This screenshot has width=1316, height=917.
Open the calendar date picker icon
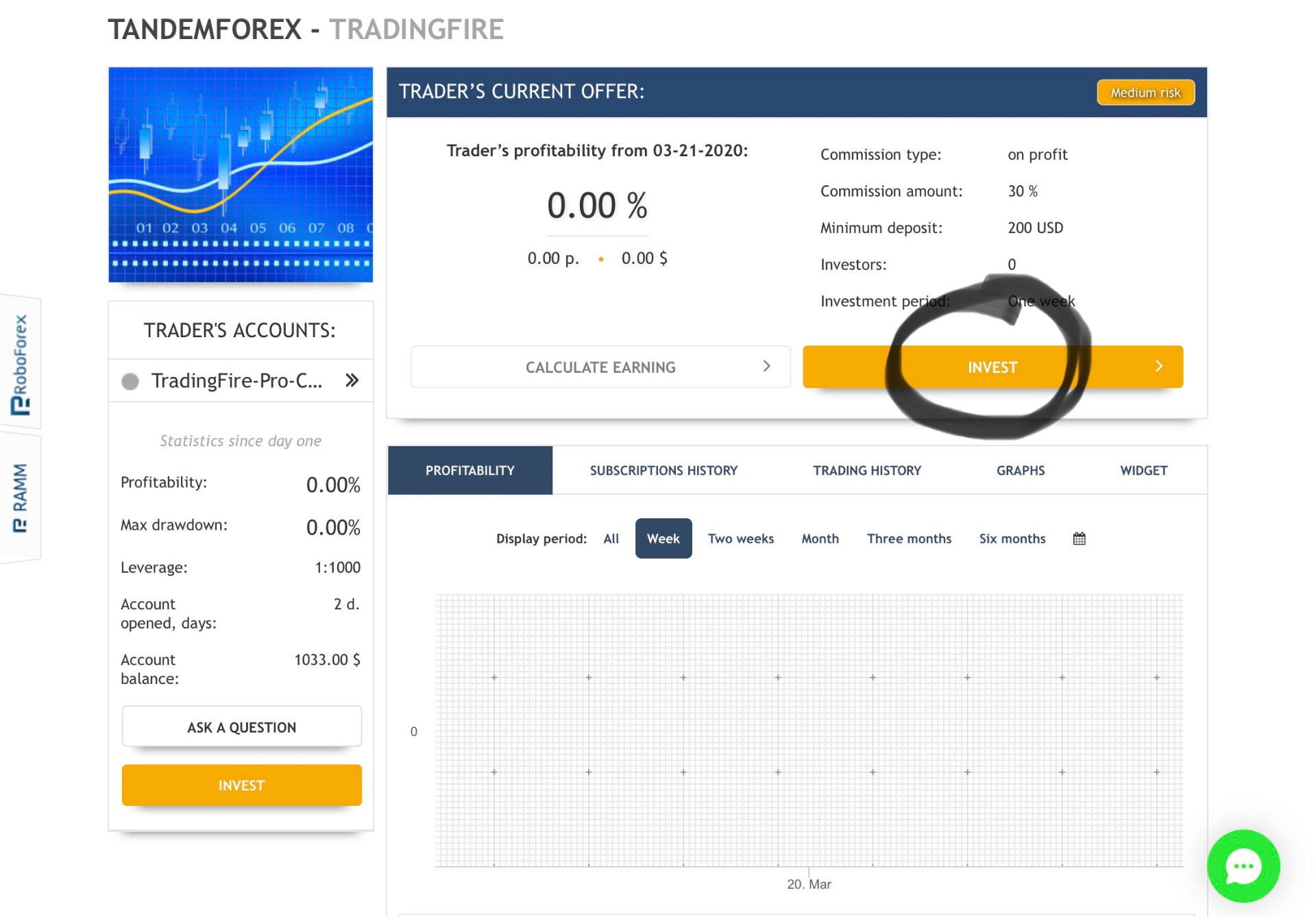[x=1079, y=539]
